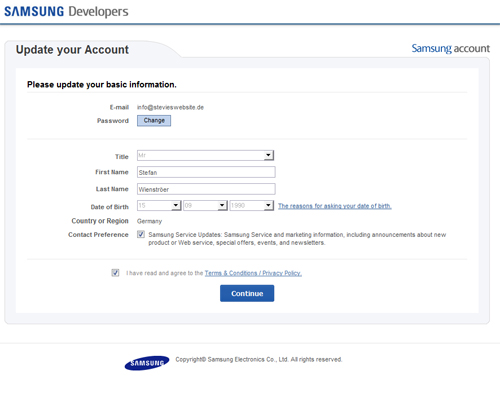Toggle the Terms & Conditions agreement checkbox
This screenshot has width=500, height=397.
(115, 273)
